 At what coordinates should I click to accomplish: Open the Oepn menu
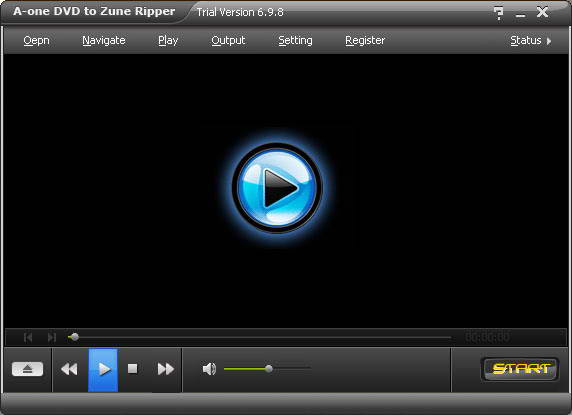[36, 40]
